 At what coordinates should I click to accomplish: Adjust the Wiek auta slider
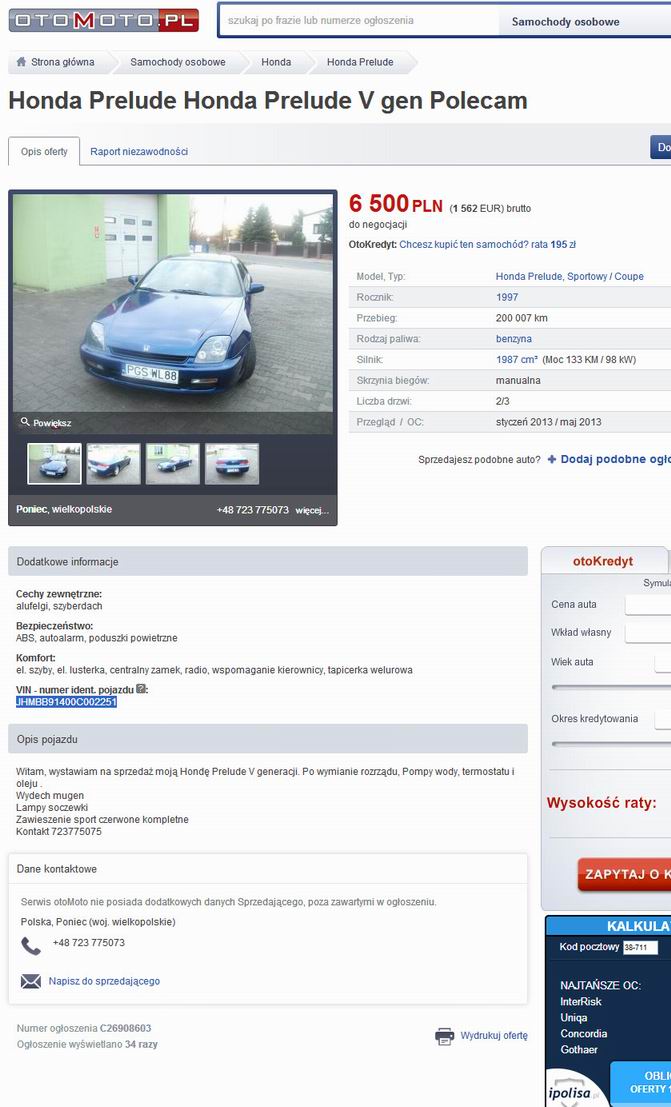(611, 686)
